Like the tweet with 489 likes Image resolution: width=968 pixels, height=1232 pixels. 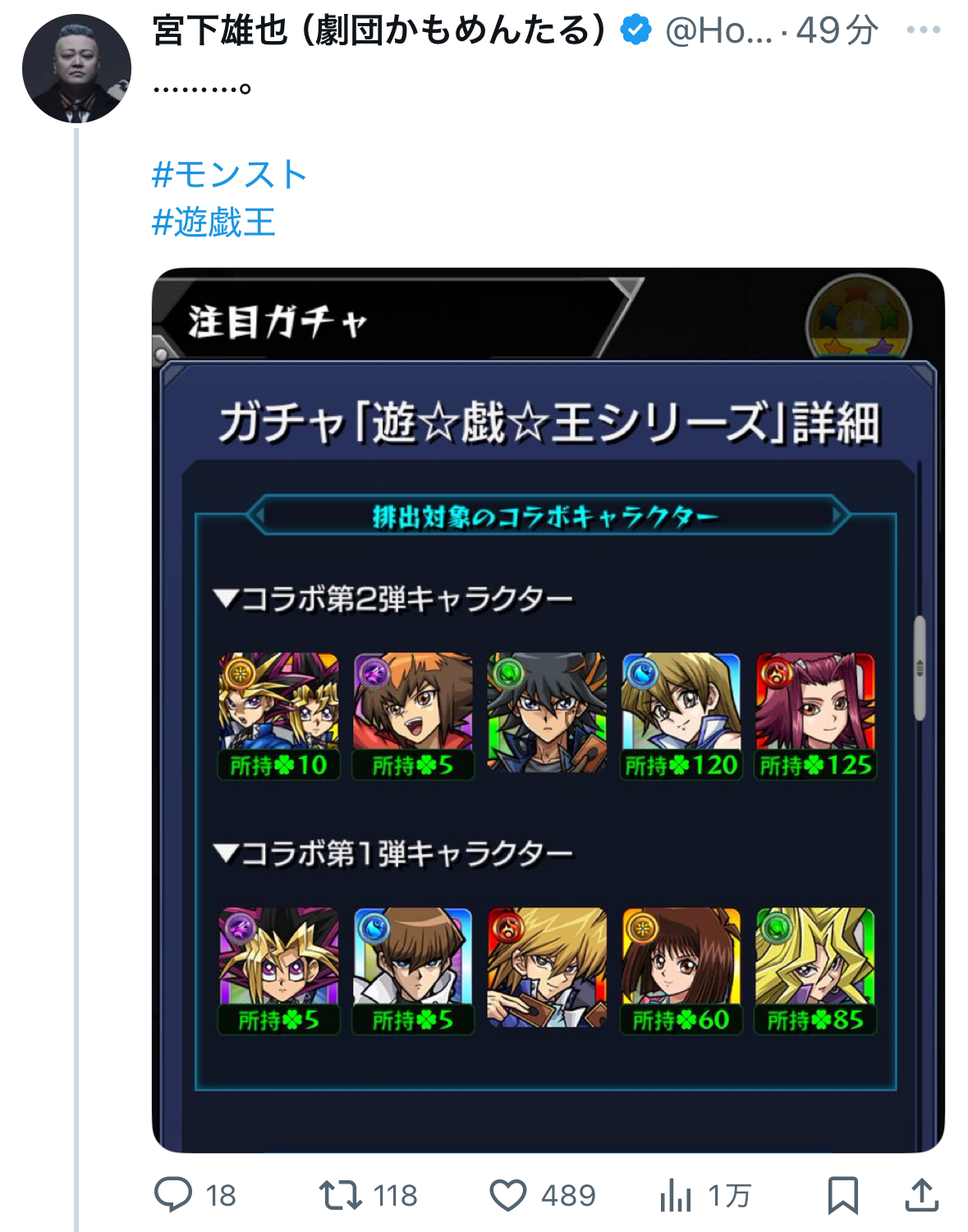pos(508,1195)
